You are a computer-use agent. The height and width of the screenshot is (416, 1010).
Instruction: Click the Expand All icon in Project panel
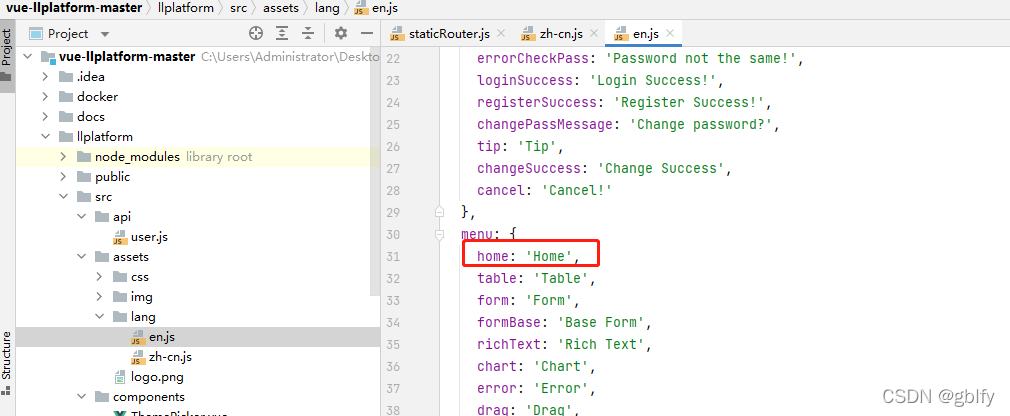click(282, 33)
